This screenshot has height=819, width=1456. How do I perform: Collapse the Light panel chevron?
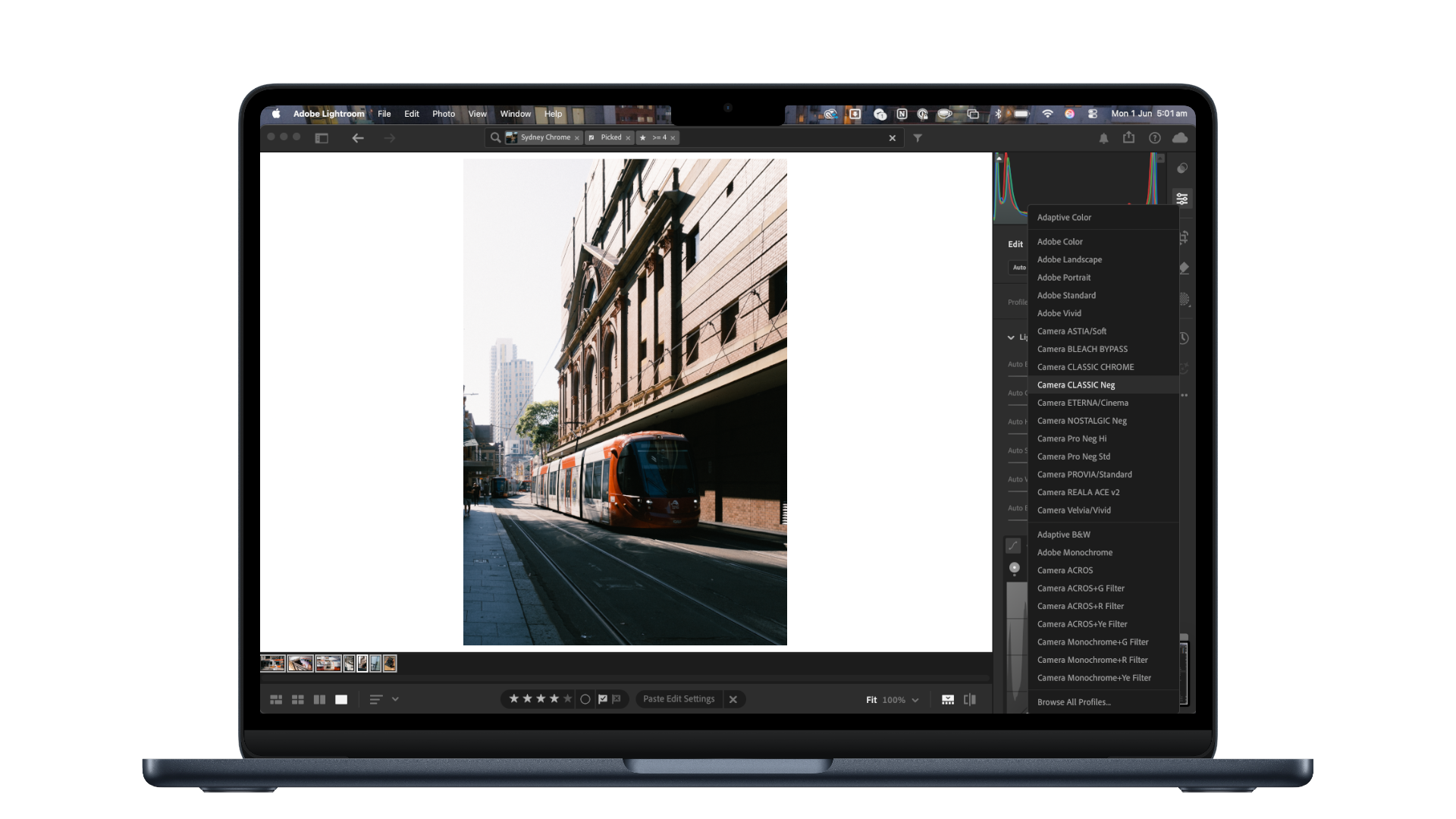pos(1011,337)
